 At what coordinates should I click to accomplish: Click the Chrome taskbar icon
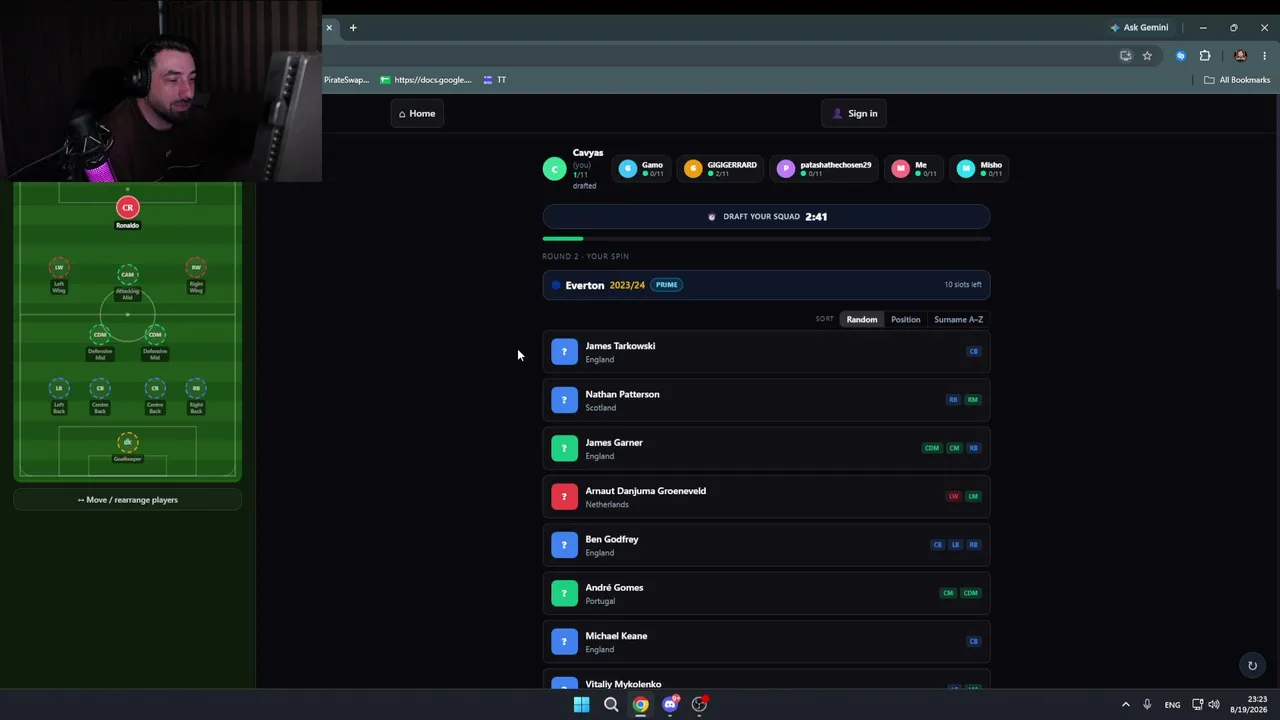(x=640, y=704)
